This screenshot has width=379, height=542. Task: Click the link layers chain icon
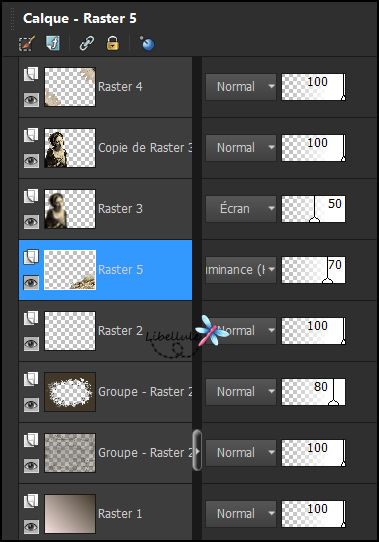(x=86, y=44)
